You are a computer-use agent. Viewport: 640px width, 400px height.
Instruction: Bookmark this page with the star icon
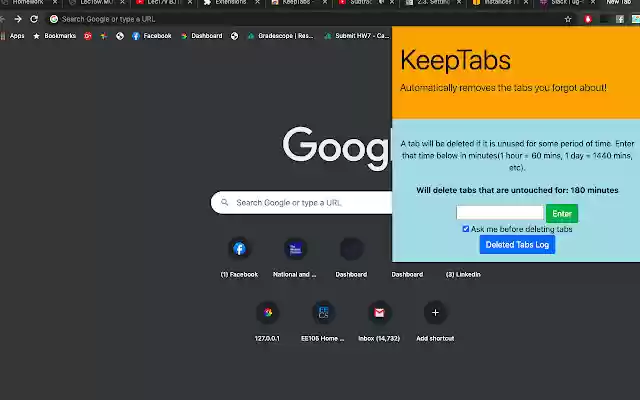pyautogui.click(x=568, y=19)
